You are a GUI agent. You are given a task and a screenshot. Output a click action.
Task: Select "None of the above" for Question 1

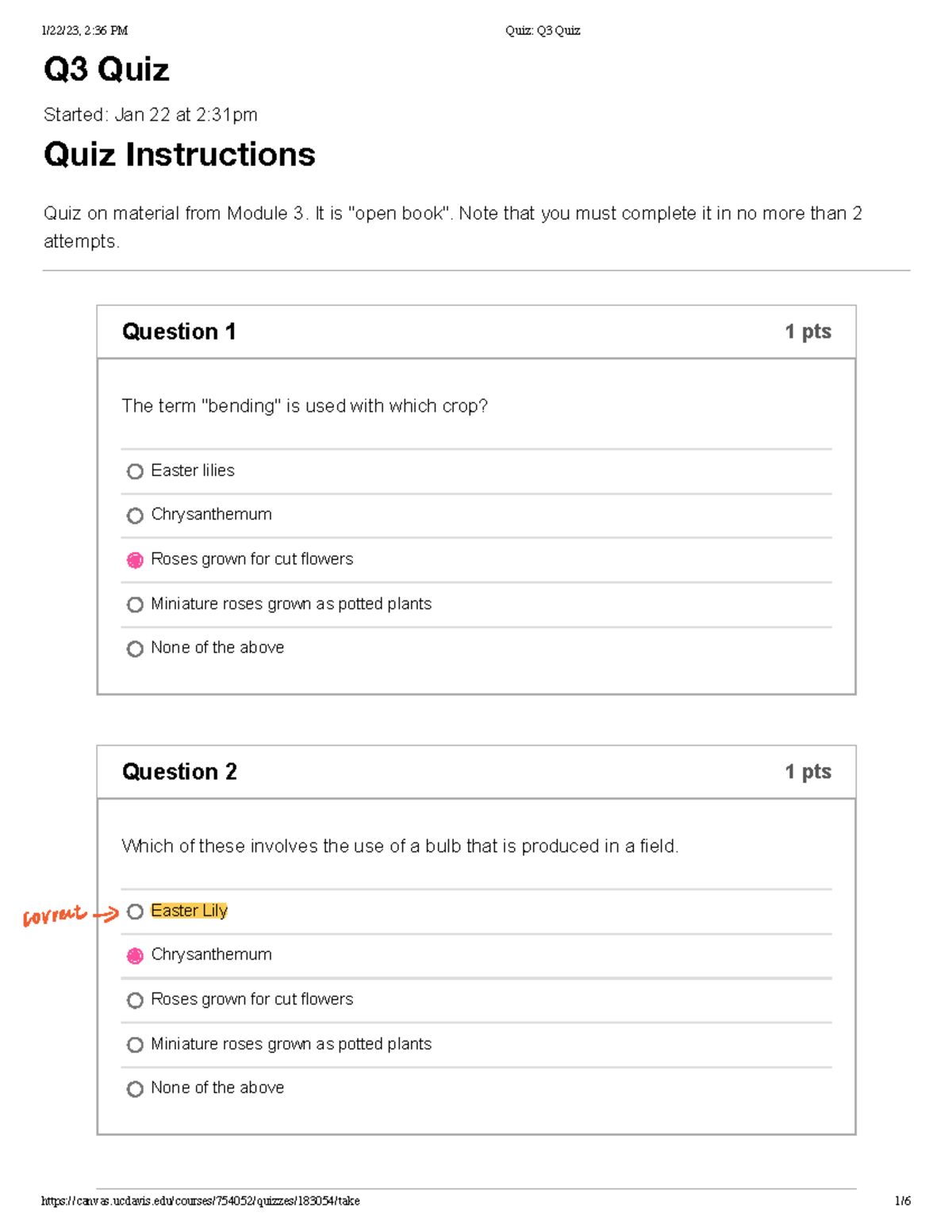[x=136, y=649]
